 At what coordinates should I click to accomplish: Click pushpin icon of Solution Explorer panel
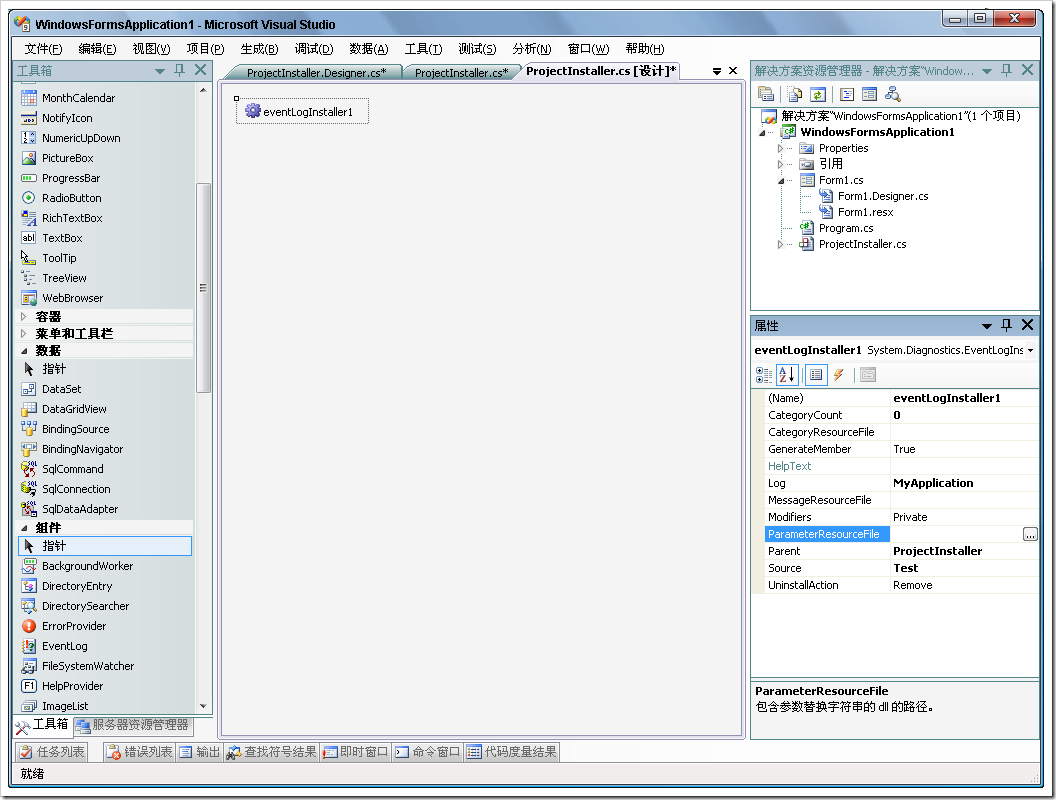point(1006,70)
